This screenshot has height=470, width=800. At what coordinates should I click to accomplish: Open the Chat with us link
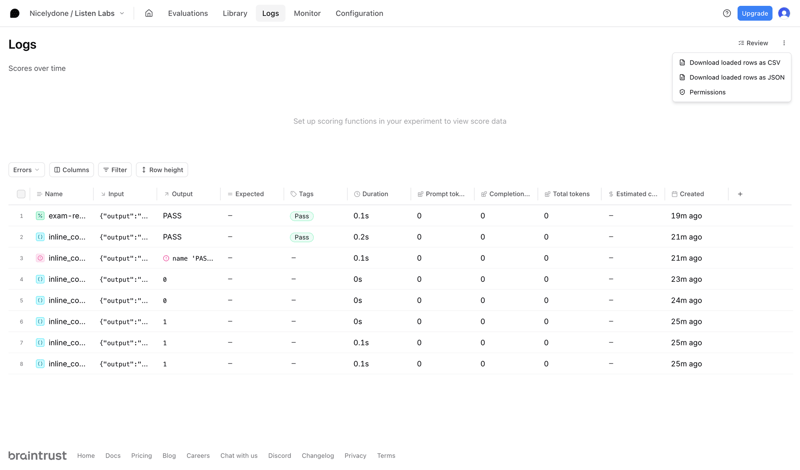coord(239,456)
